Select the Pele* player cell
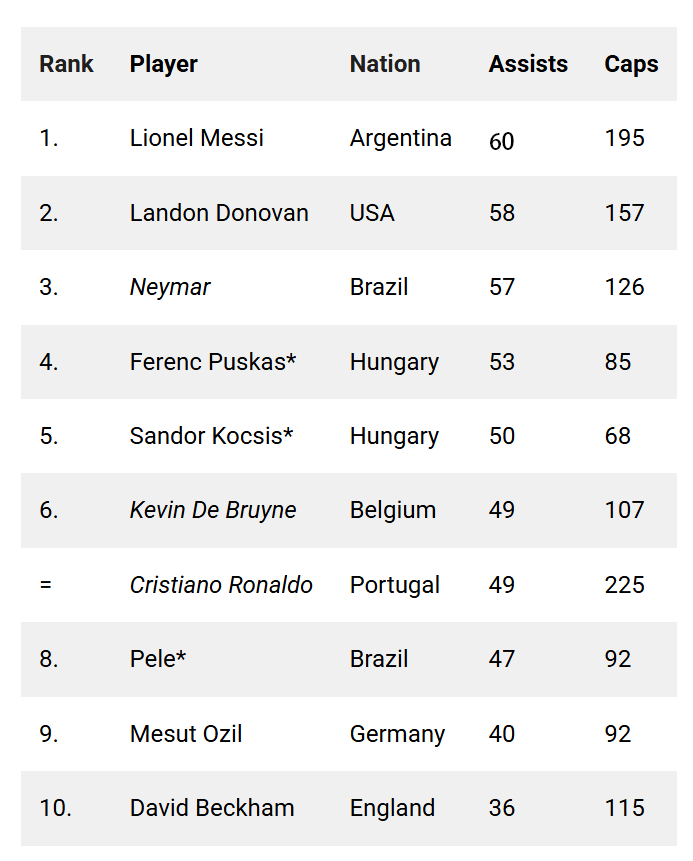Image resolution: width=693 pixels, height=861 pixels. click(158, 659)
